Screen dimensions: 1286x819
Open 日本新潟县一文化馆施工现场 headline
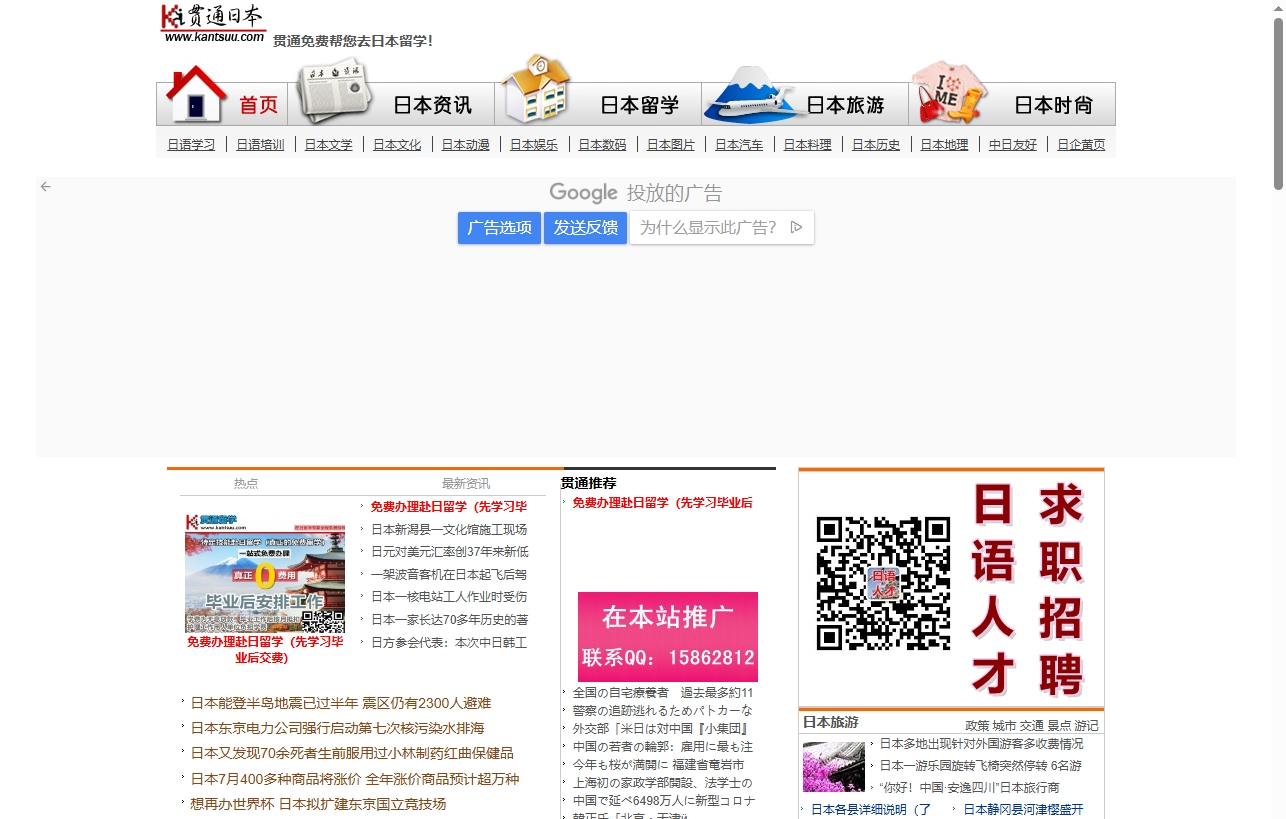coord(449,529)
